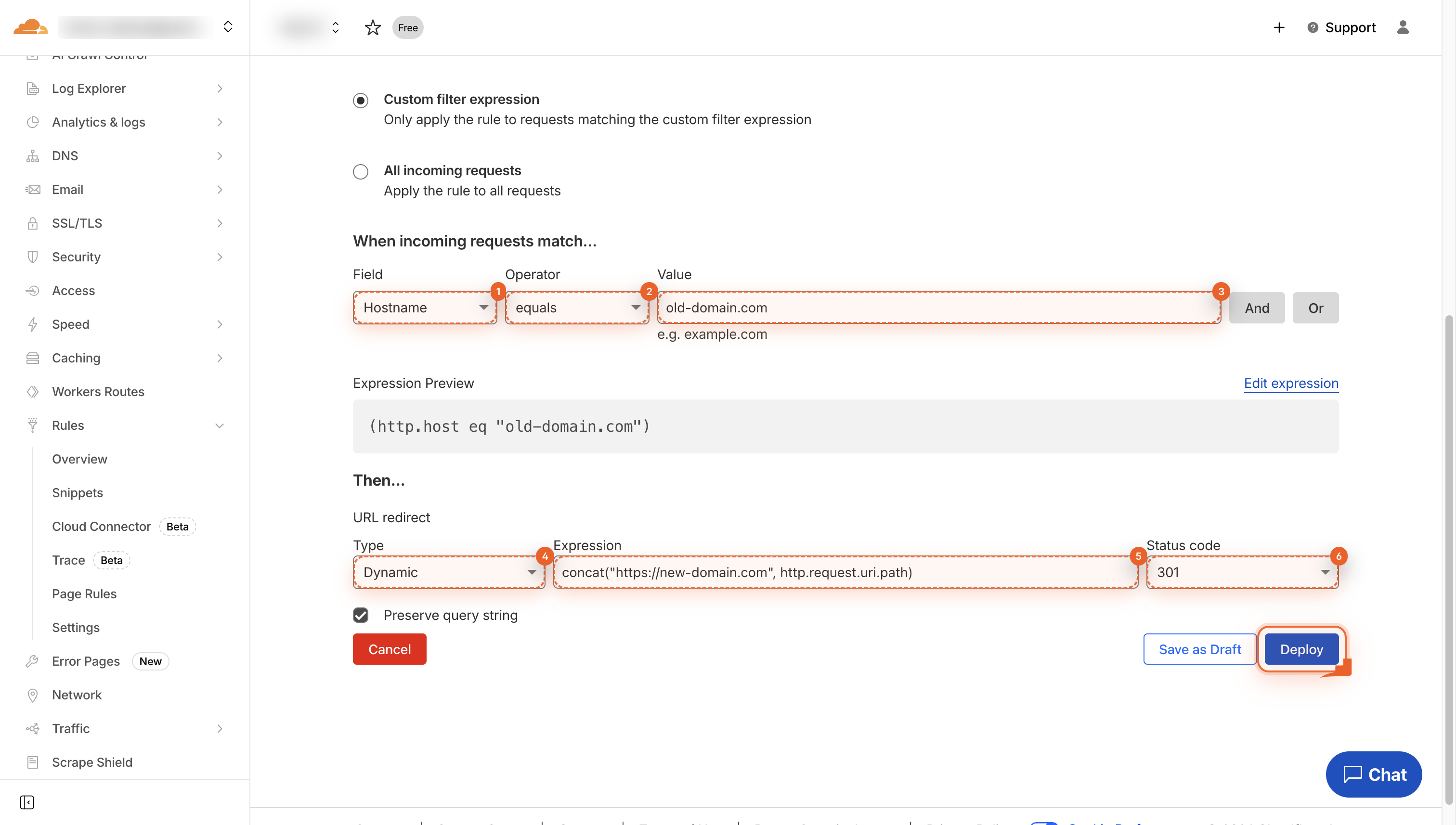Go to Page Rules in the sidebar

[x=84, y=594]
